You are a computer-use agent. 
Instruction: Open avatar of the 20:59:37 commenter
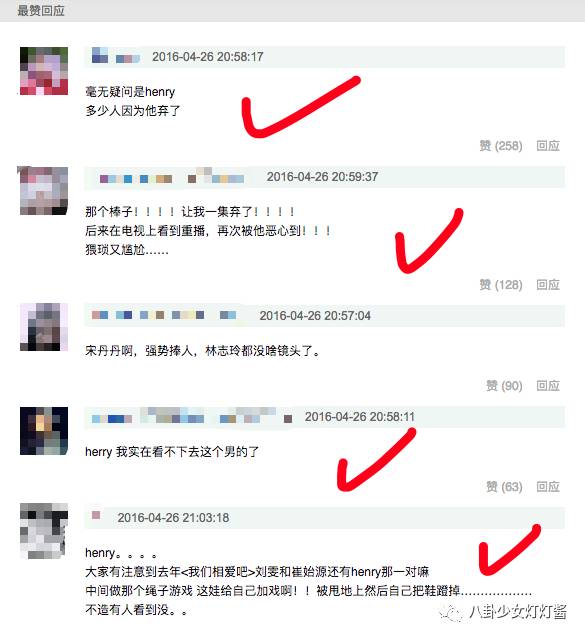click(44, 191)
